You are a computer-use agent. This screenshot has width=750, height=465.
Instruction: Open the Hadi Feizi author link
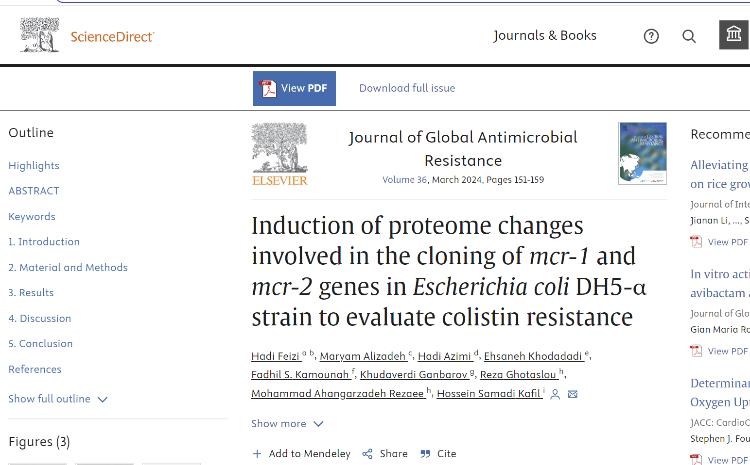click(275, 357)
